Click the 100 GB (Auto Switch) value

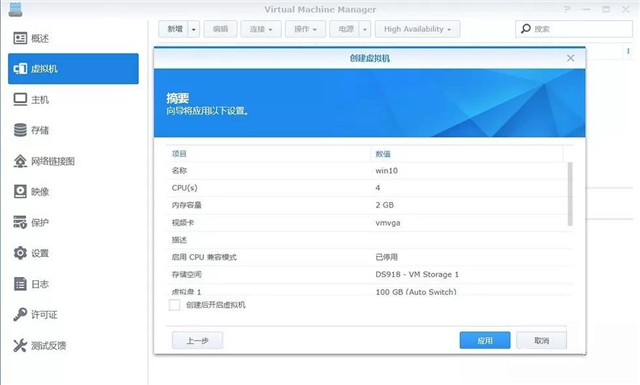(x=416, y=292)
